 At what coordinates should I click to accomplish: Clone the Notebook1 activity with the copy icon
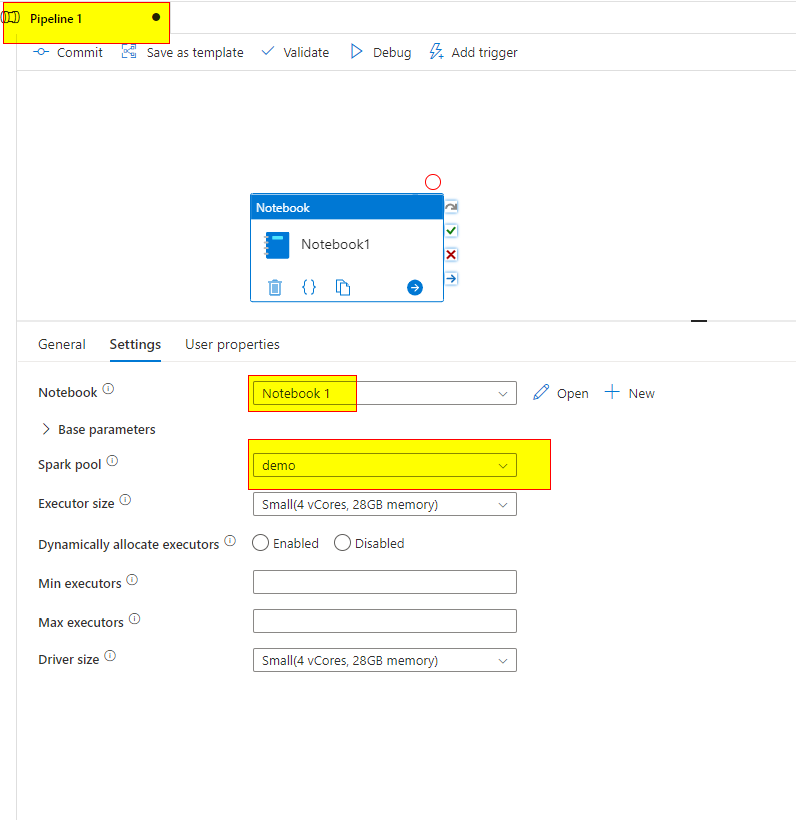[343, 287]
